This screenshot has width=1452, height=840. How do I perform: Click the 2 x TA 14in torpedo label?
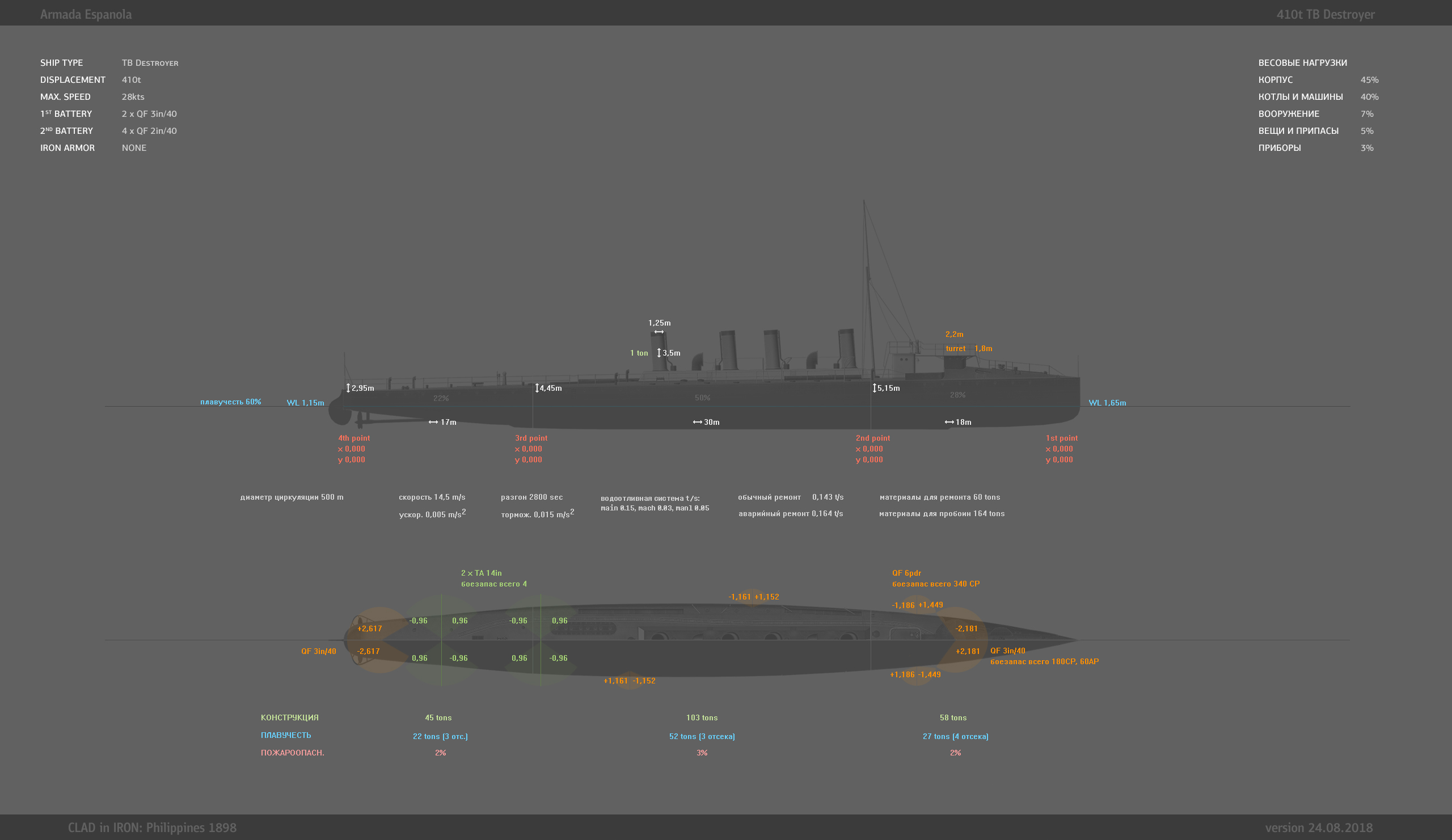point(481,573)
